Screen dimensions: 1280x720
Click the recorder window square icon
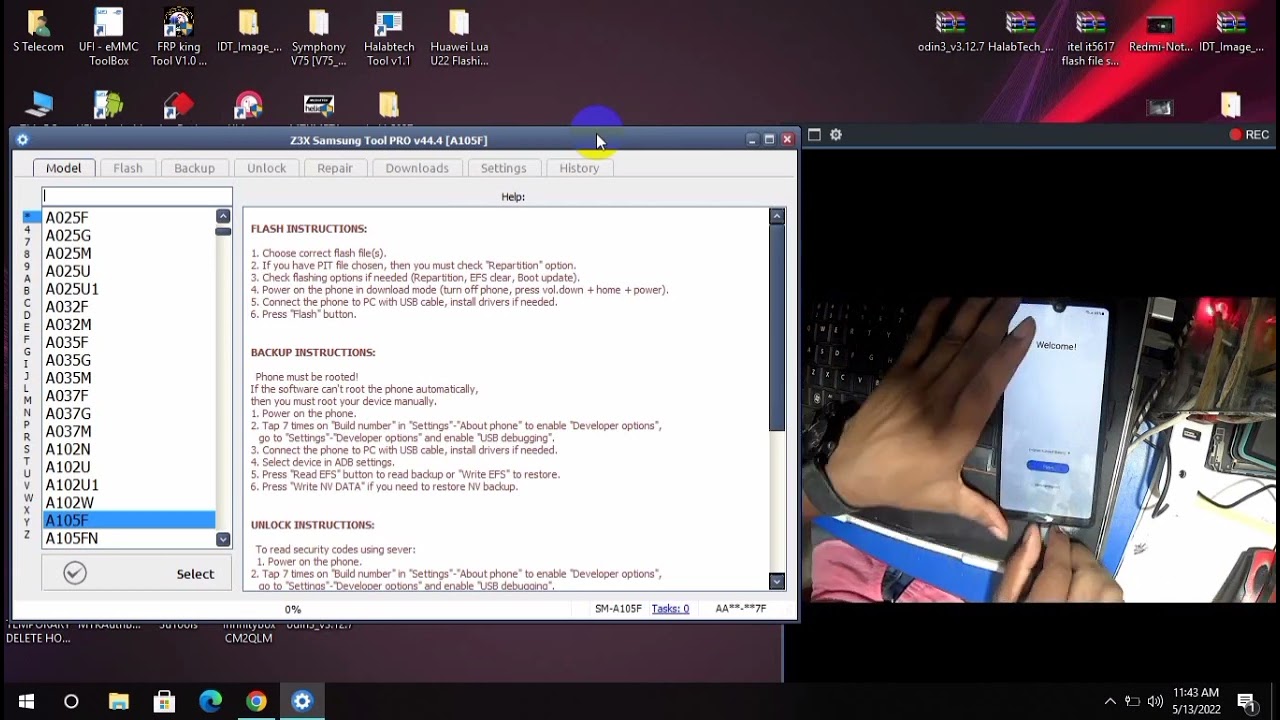(814, 135)
